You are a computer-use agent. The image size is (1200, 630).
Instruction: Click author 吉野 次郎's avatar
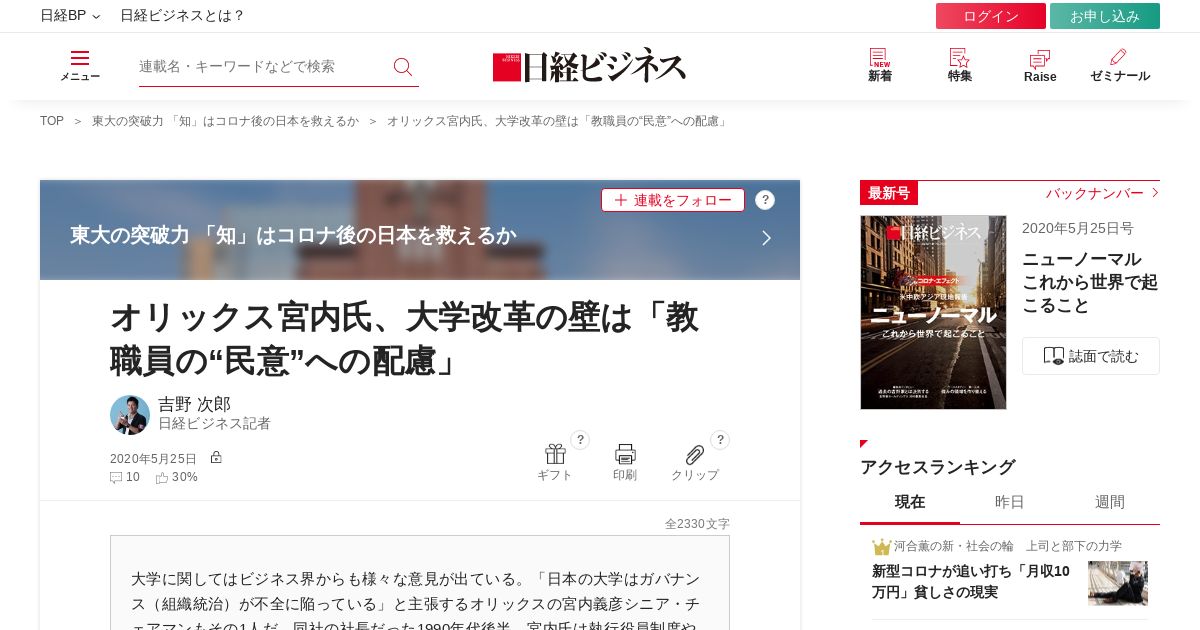click(130, 415)
